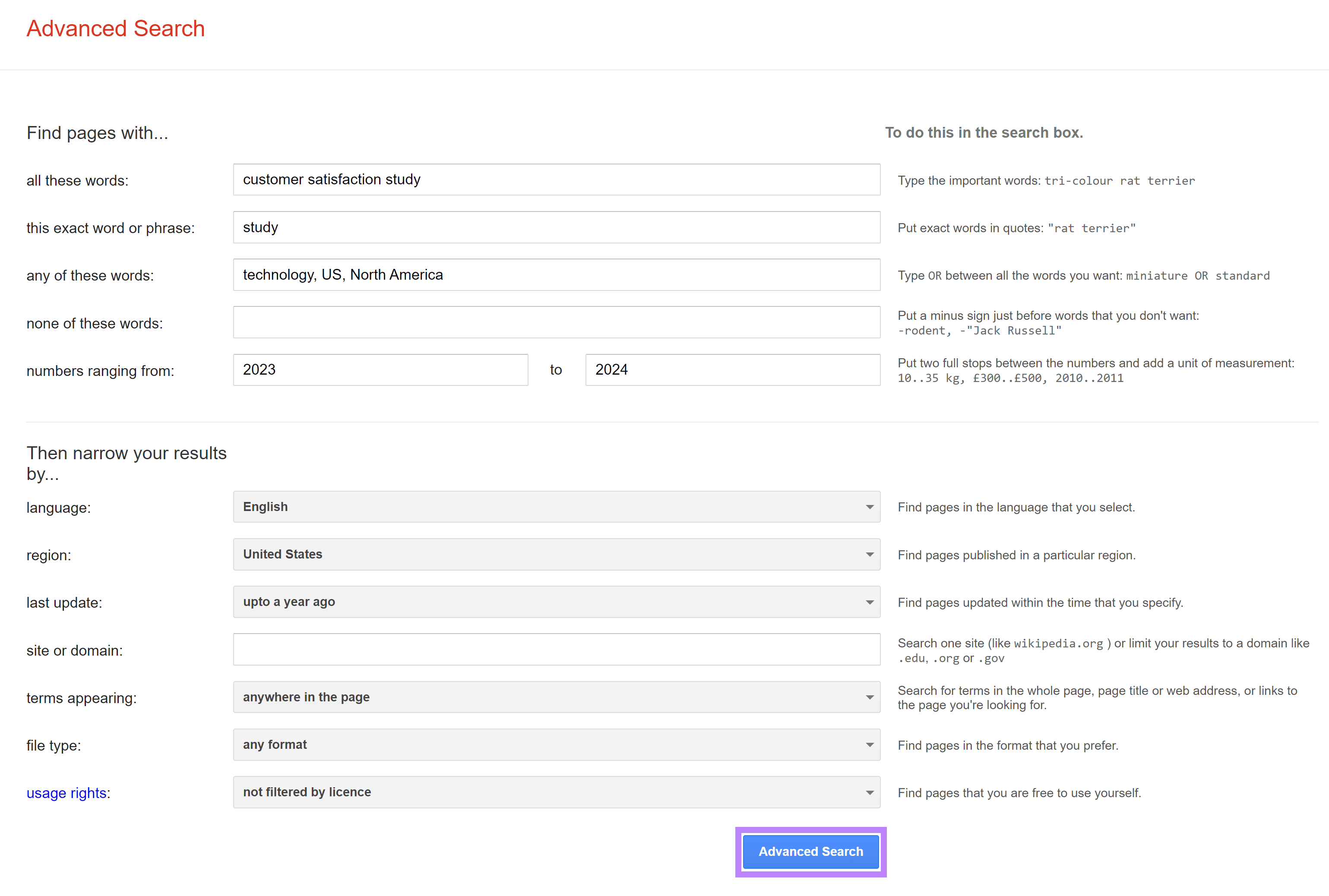Click the none of these words field
Screen dimensions: 1329x896
click(x=555, y=322)
